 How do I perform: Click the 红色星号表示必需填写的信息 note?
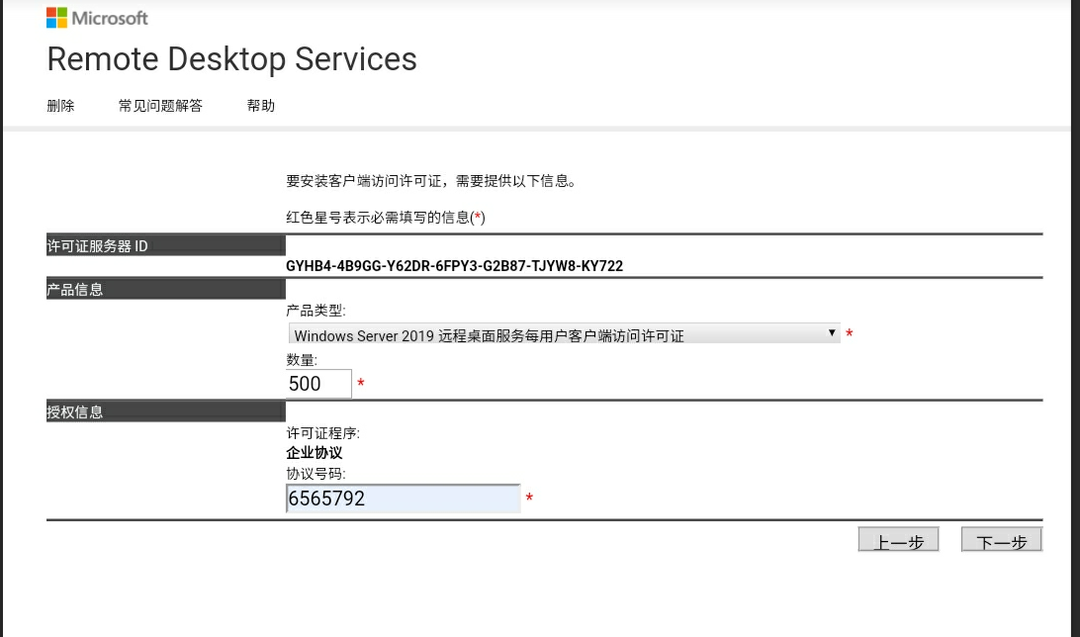pos(386,218)
